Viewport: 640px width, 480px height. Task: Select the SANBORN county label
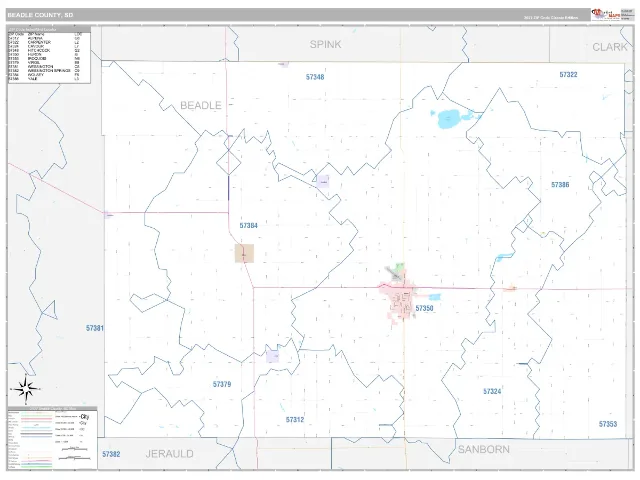pyautogui.click(x=484, y=449)
